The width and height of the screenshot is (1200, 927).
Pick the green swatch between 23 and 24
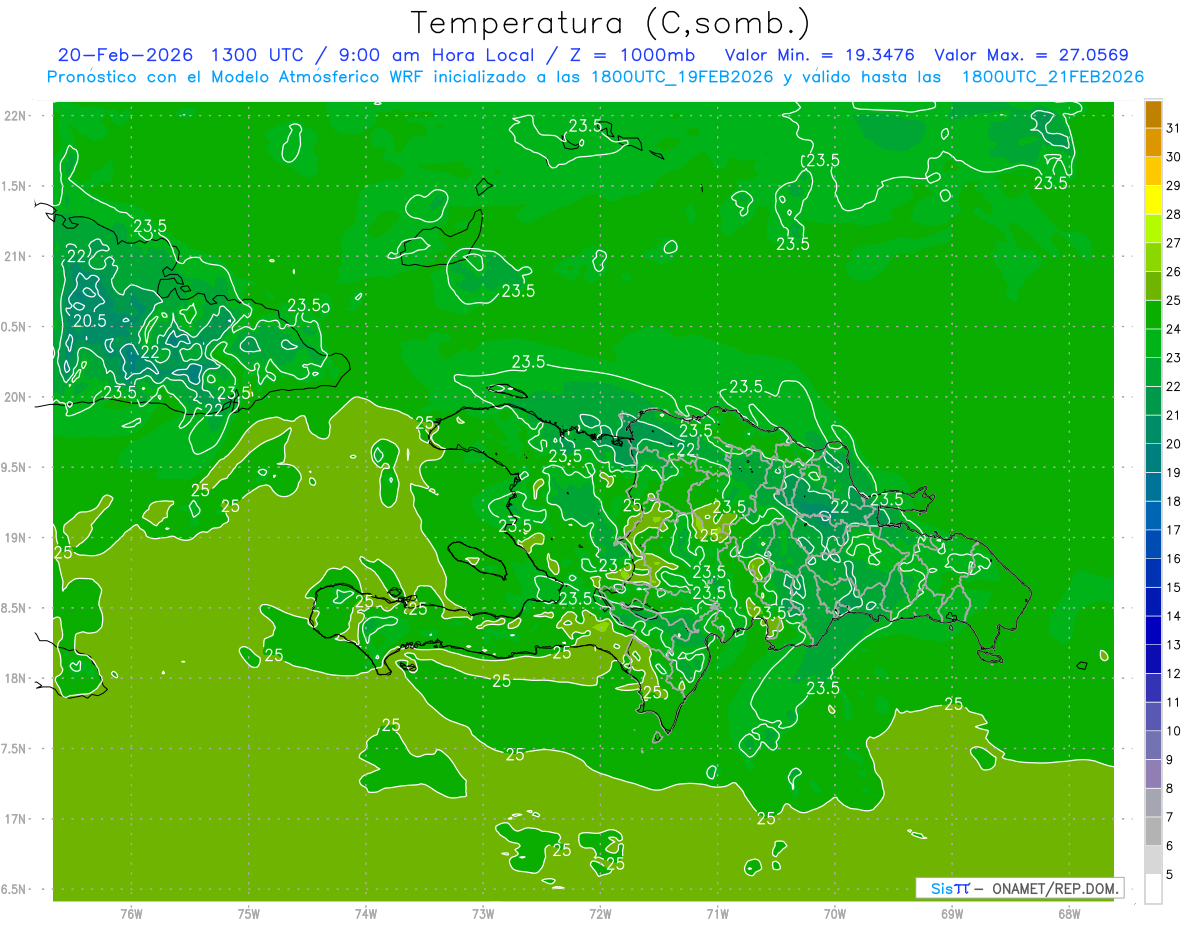click(x=1153, y=343)
